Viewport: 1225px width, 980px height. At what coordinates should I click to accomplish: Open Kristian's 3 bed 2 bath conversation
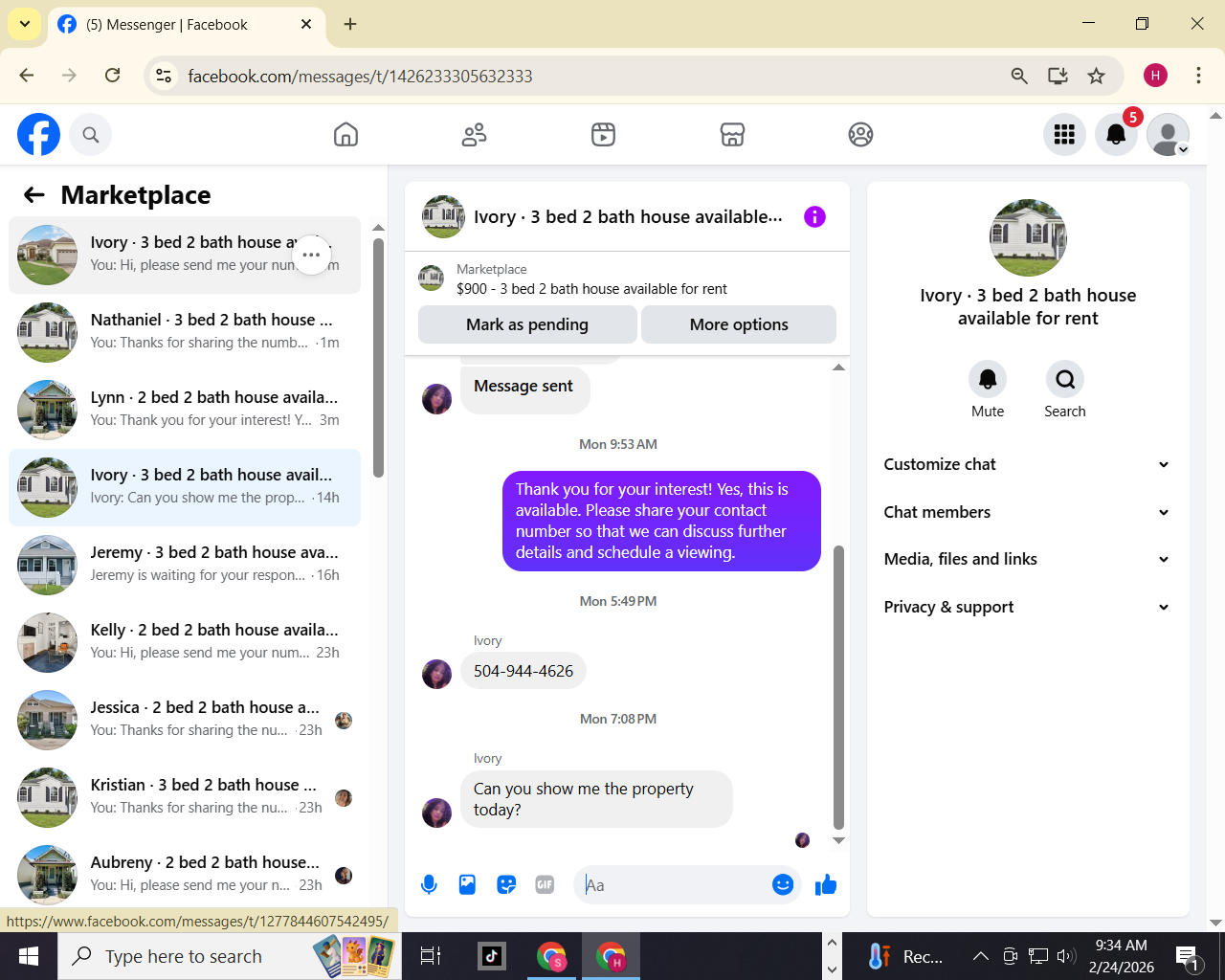(185, 797)
